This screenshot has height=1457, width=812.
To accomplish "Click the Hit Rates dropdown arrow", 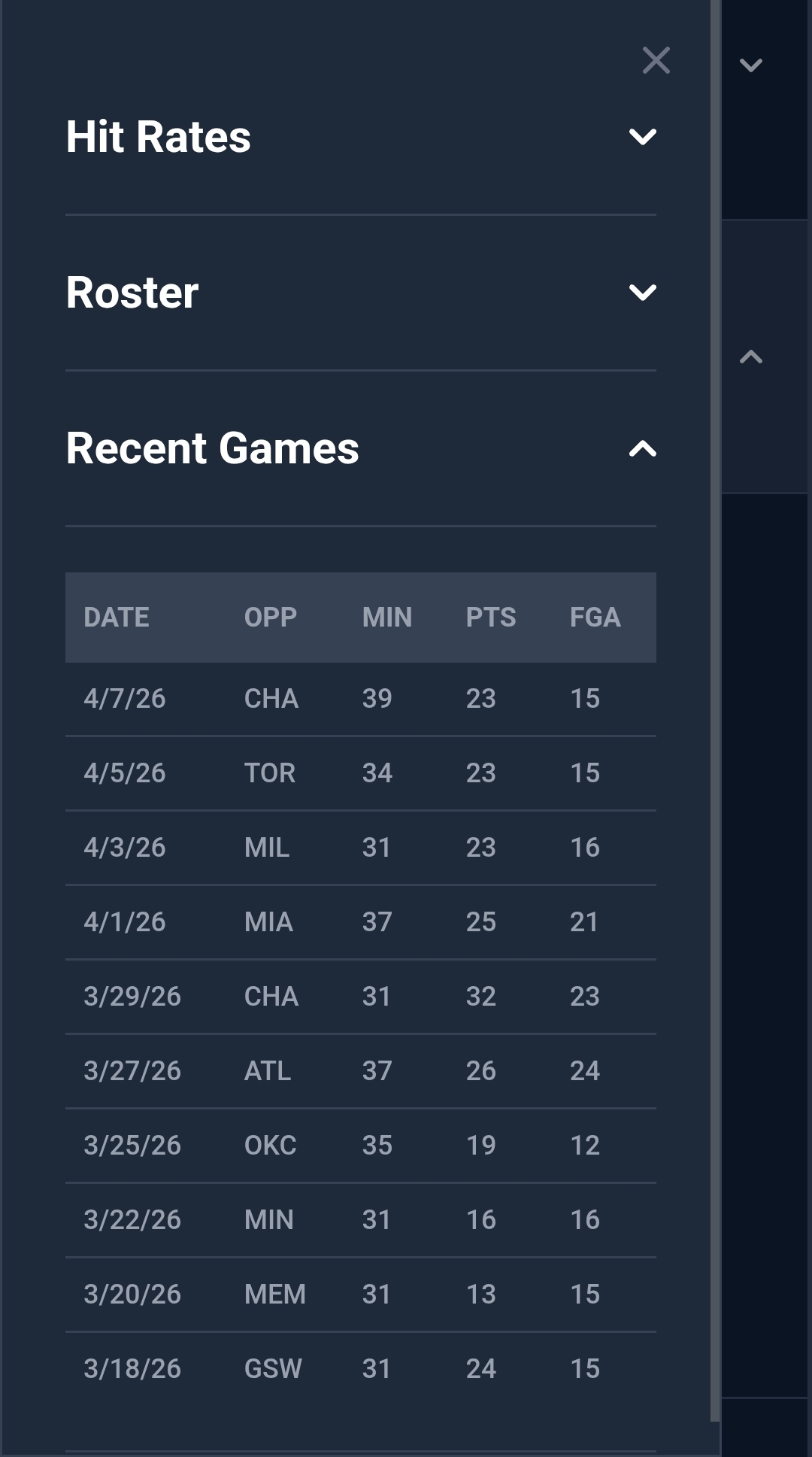I will 643,138.
